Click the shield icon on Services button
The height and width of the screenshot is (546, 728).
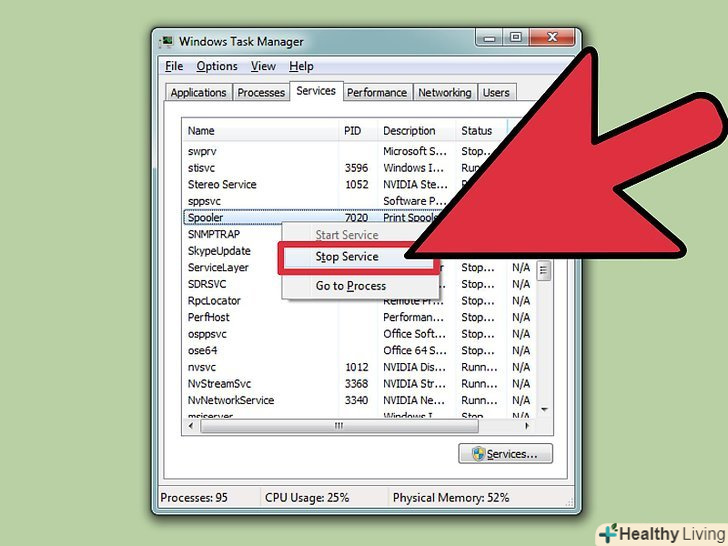pyautogui.click(x=478, y=454)
